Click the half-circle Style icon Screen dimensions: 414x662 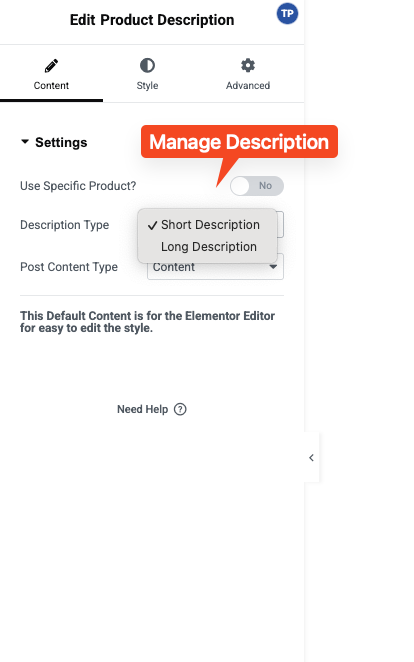click(147, 65)
